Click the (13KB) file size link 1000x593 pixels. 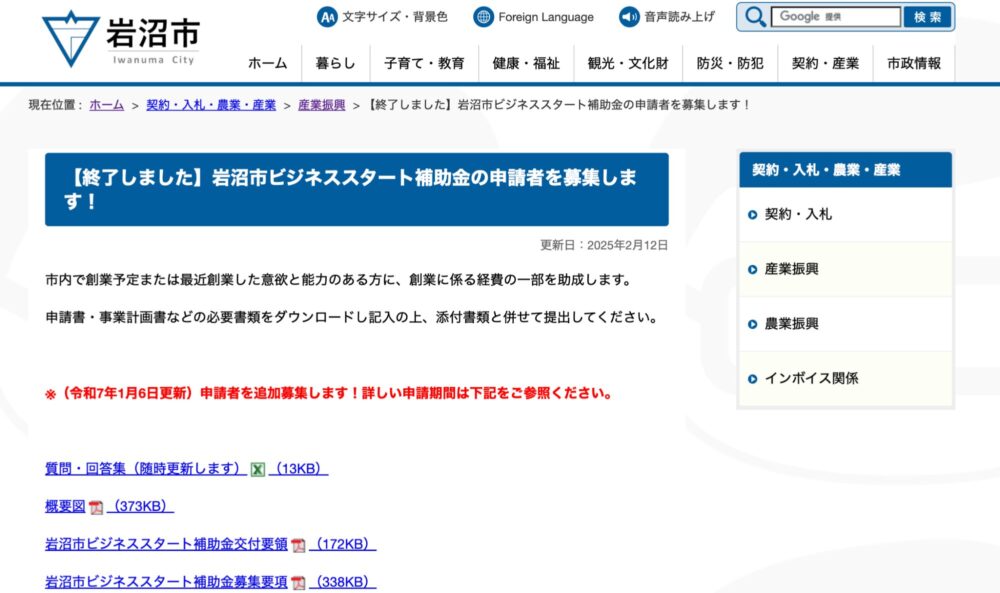coord(298,469)
